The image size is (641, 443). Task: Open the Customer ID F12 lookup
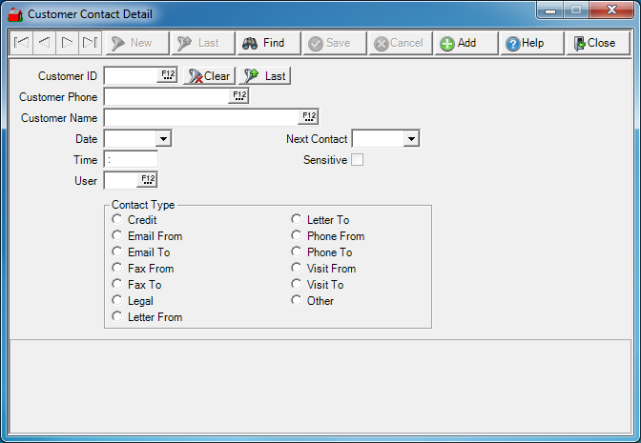167,76
